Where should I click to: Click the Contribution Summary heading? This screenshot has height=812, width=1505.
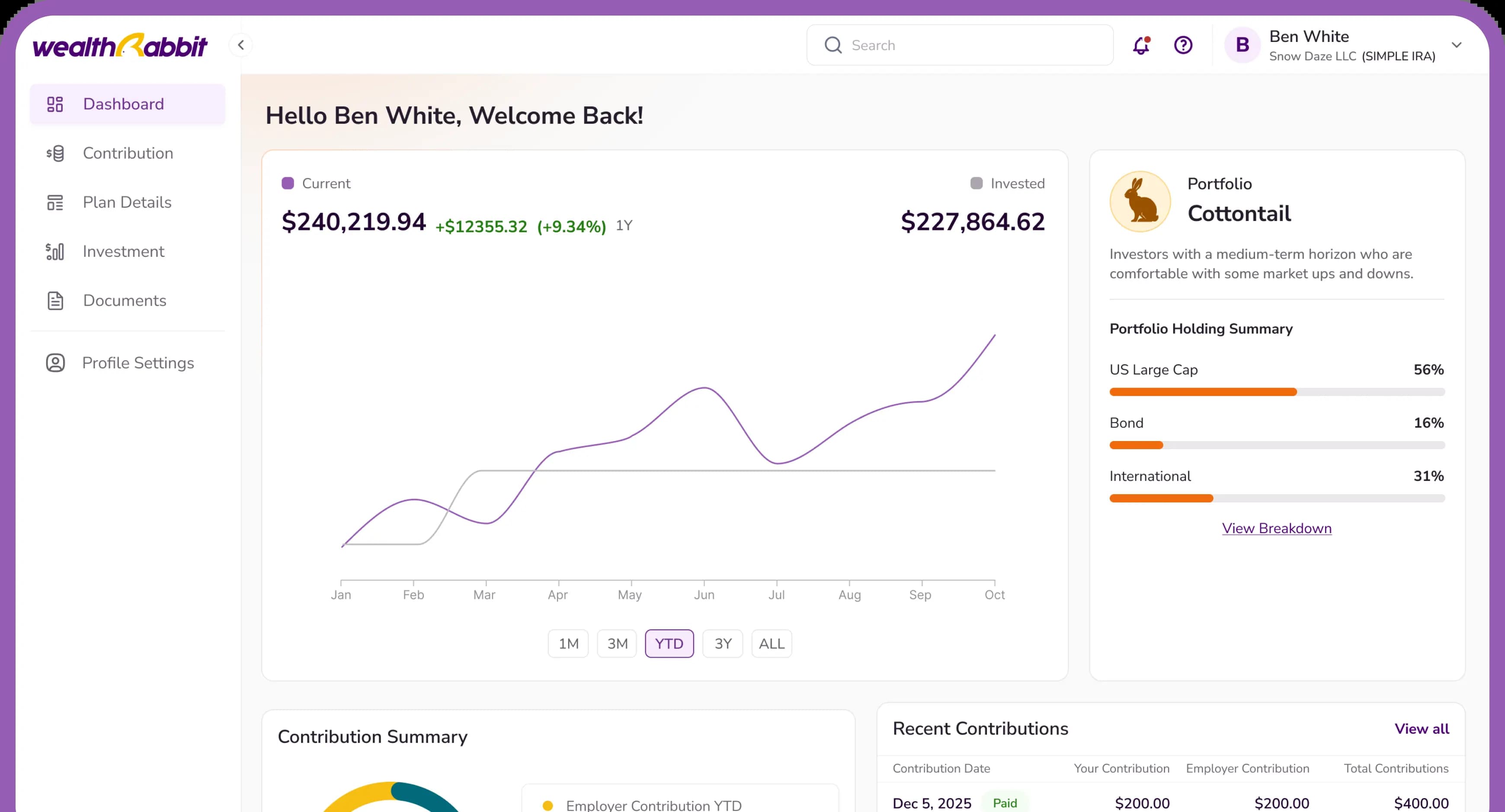(x=373, y=737)
